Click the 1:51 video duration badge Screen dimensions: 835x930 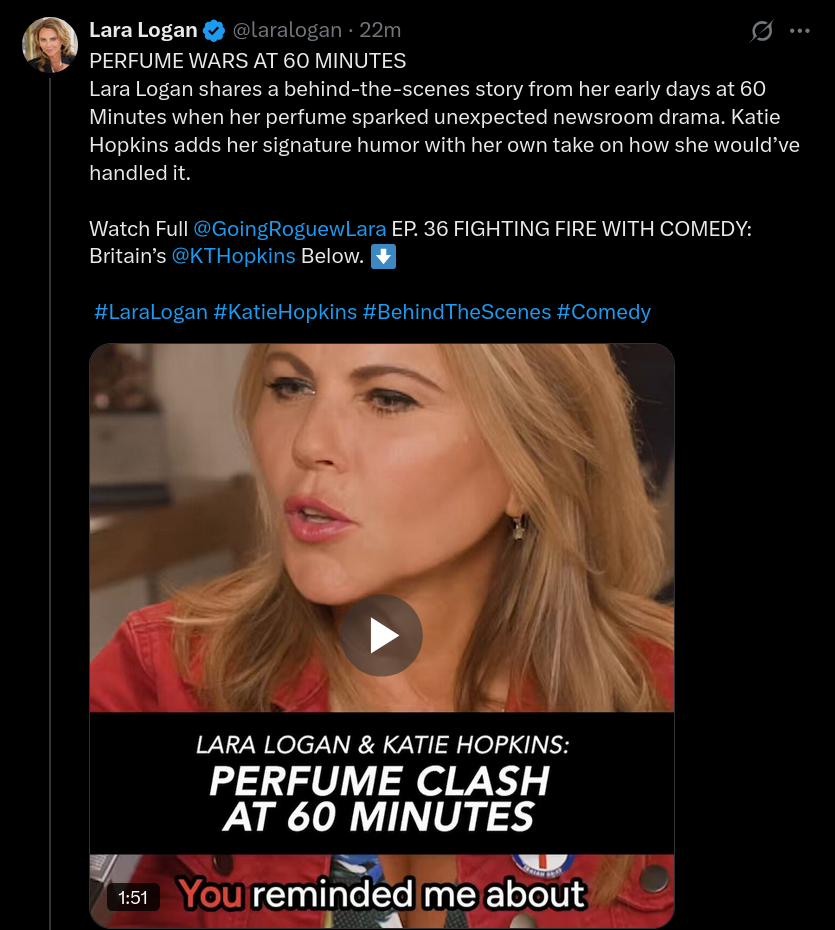(x=133, y=897)
